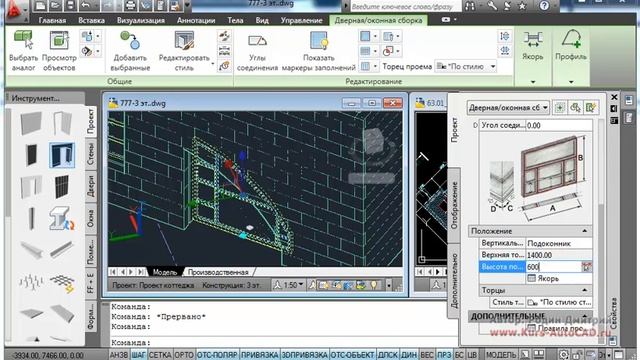The height and width of the screenshot is (360, 640).
Task: Select the door tool in the palette
Action: [62, 122]
